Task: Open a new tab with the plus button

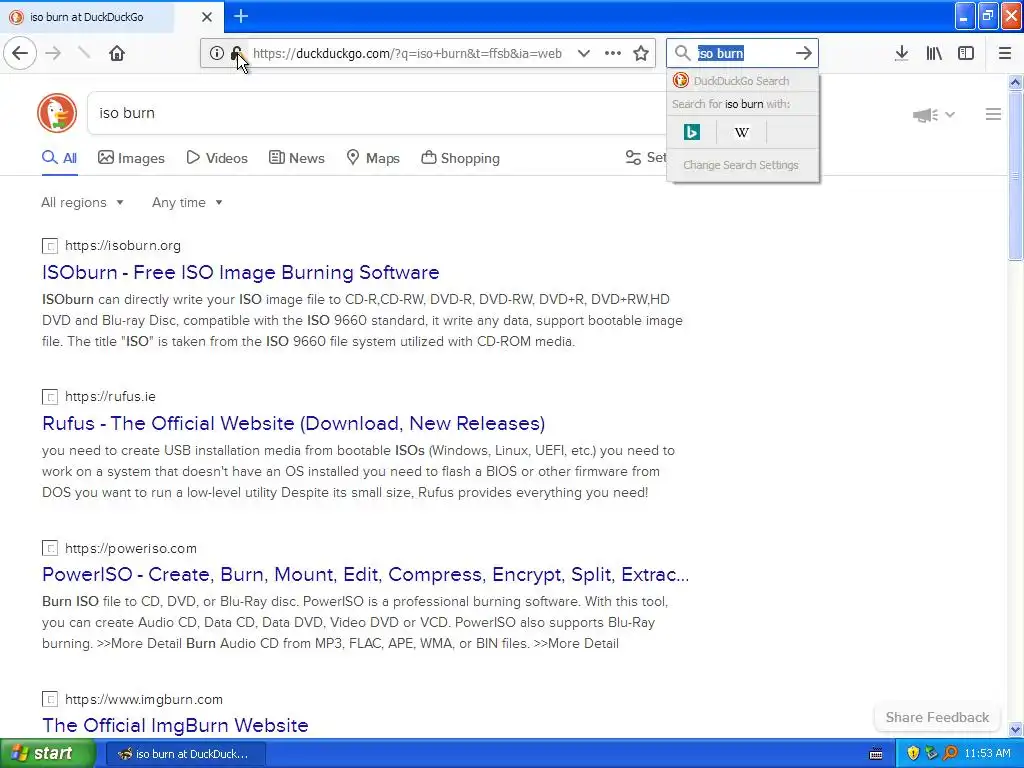Action: coord(241,16)
